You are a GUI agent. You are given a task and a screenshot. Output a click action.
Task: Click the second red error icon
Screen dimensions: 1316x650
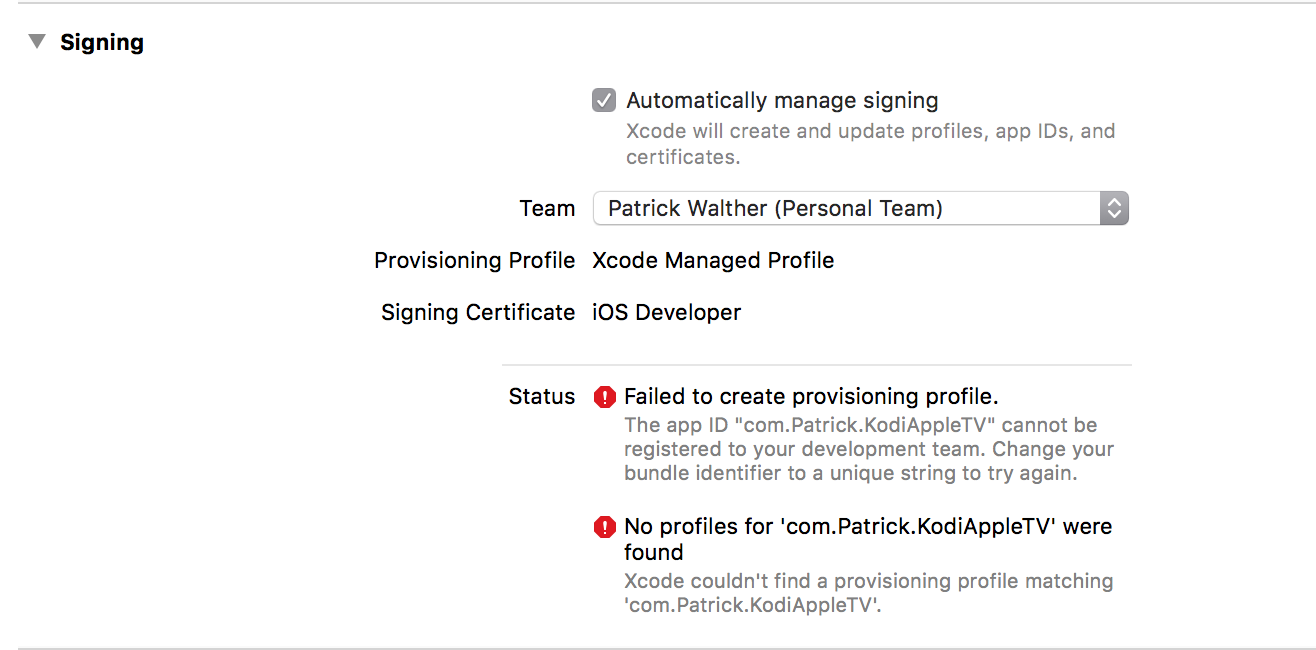(604, 527)
